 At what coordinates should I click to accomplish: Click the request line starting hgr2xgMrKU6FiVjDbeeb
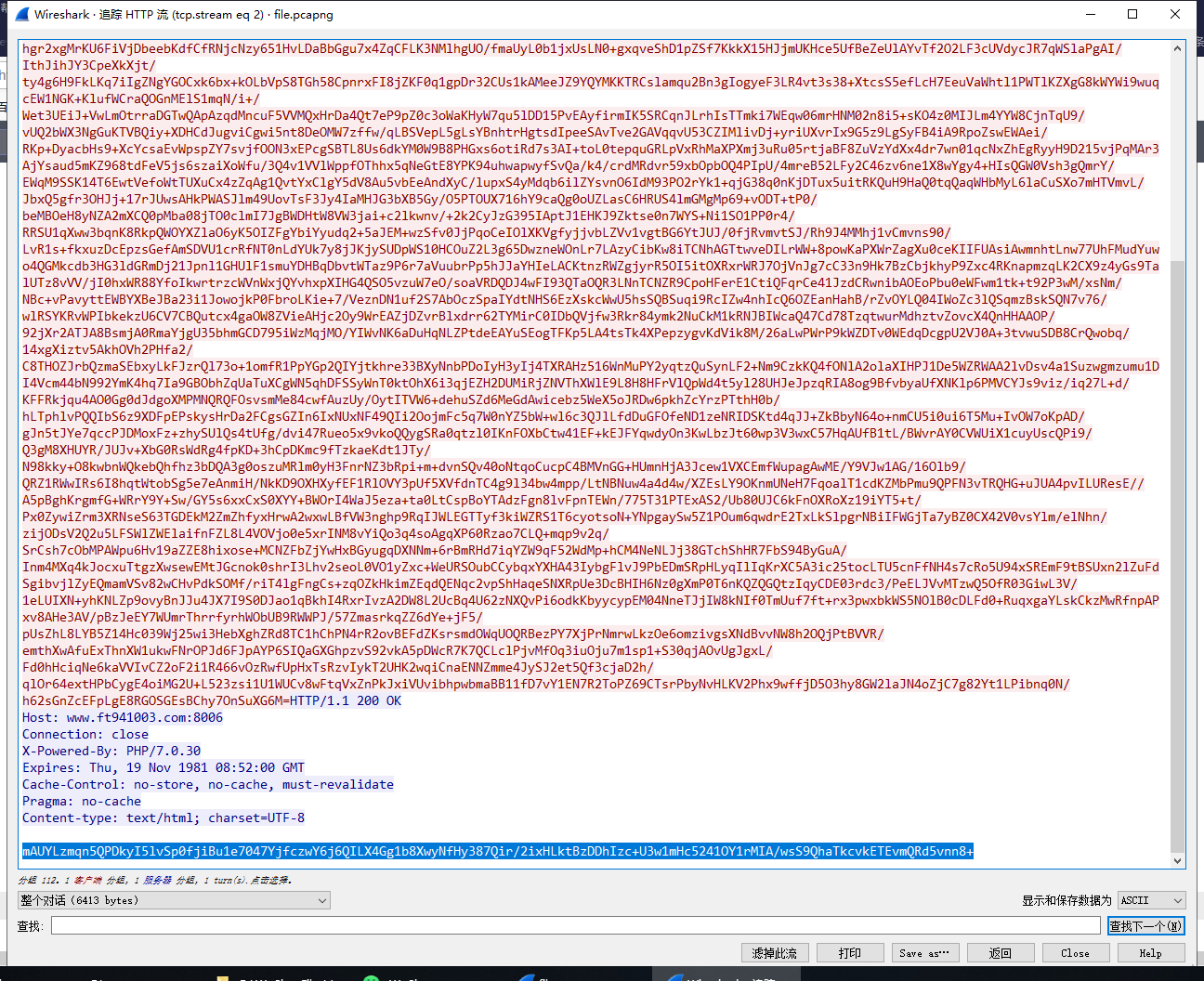572,48
